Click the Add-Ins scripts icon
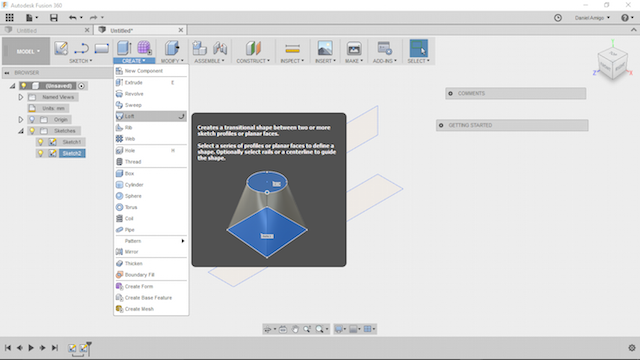Screen dimensions: 640x360 (384, 48)
